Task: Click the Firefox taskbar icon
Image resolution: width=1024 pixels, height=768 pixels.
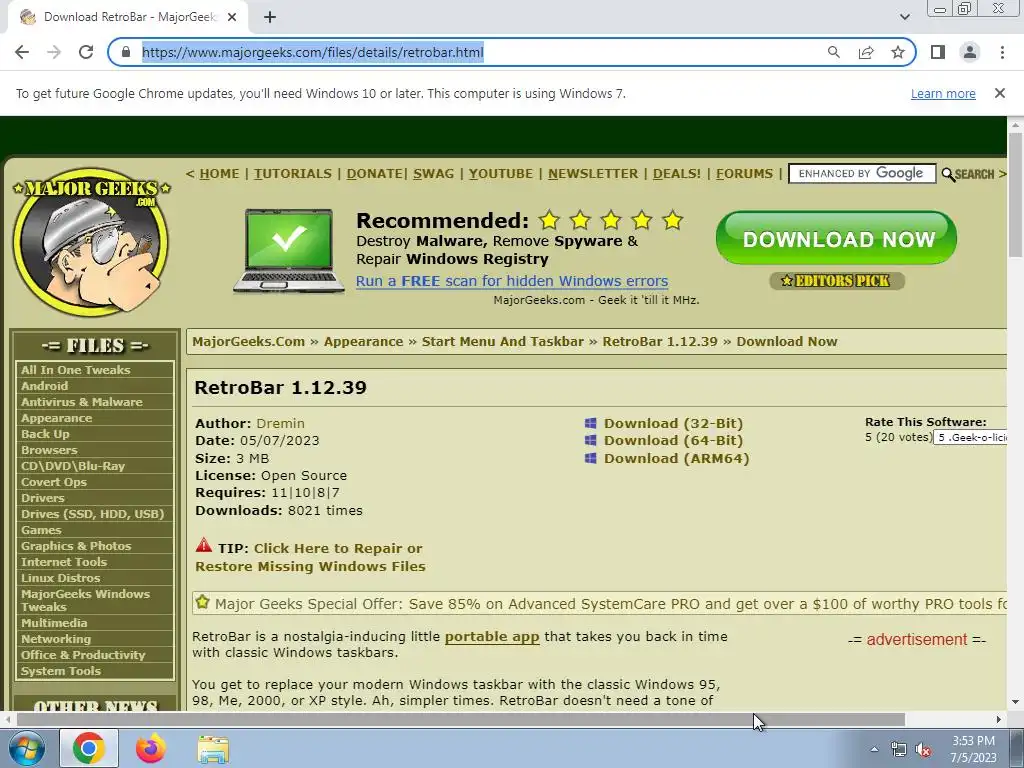Action: pyautogui.click(x=151, y=748)
